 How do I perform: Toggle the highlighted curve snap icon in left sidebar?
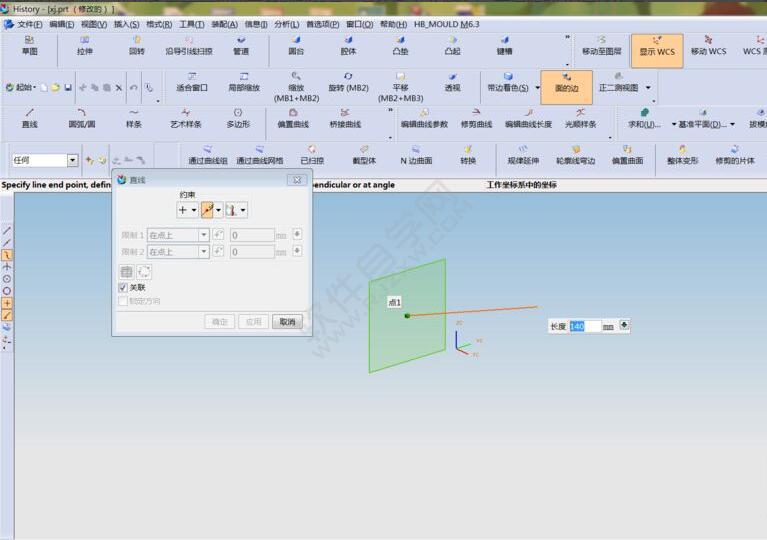pos(7,255)
